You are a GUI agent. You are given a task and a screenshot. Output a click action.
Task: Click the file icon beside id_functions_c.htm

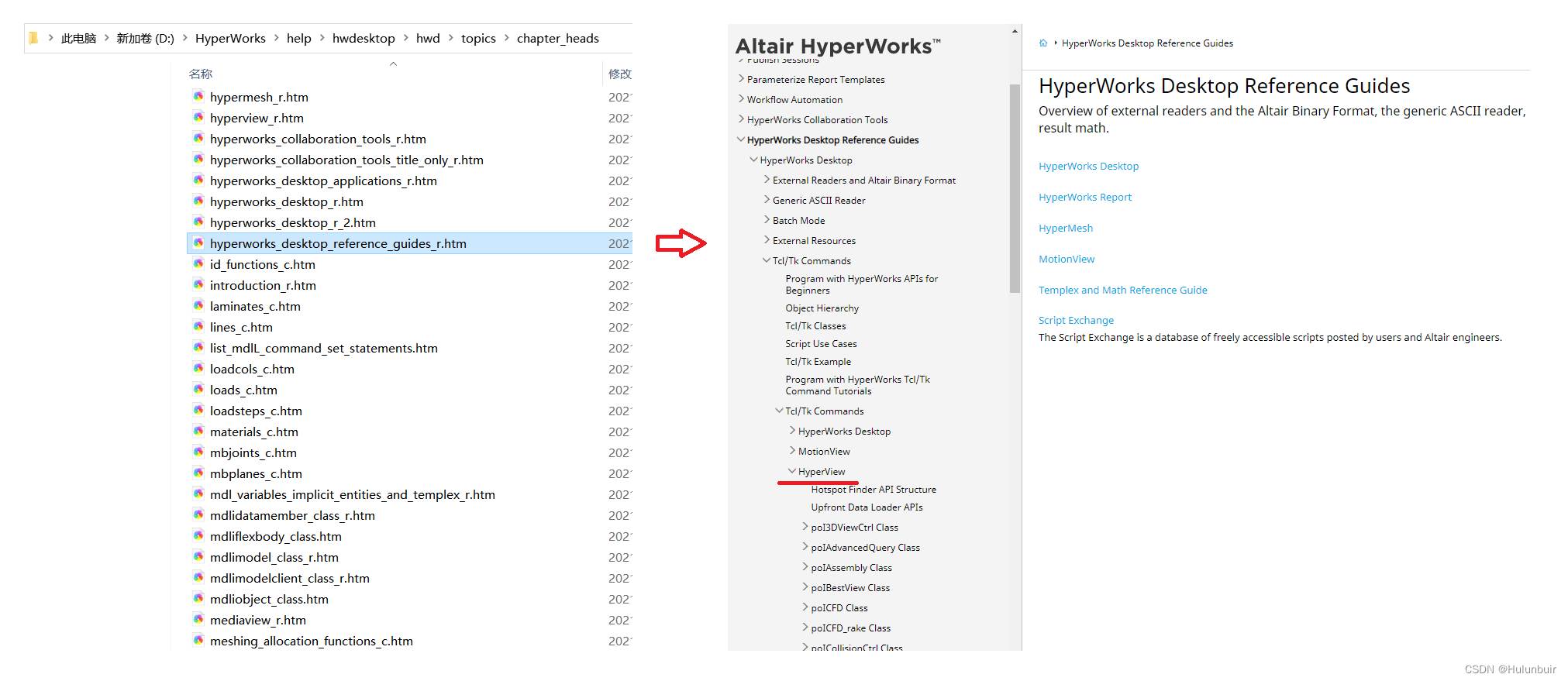click(x=198, y=264)
